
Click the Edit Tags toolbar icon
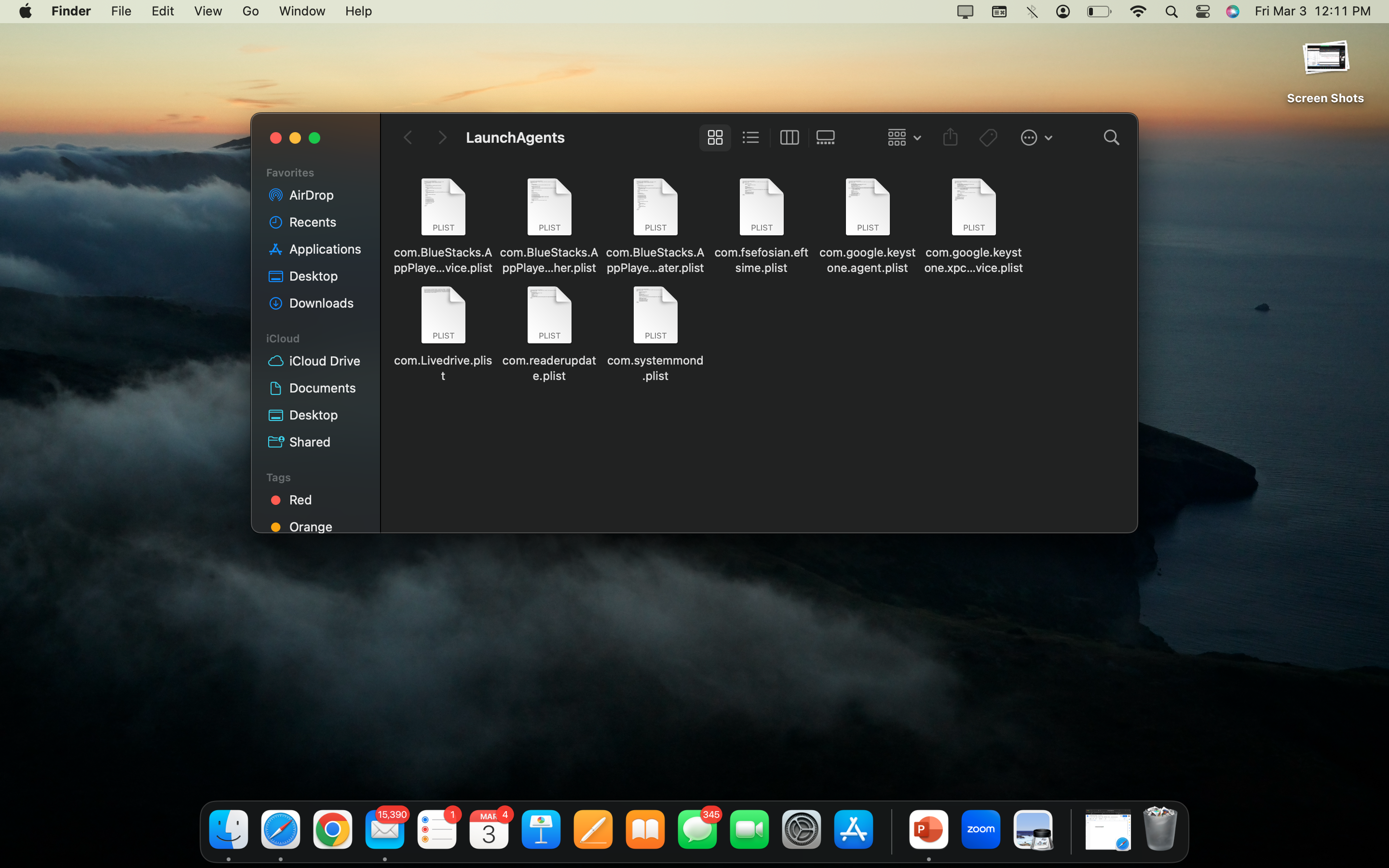tap(988, 138)
